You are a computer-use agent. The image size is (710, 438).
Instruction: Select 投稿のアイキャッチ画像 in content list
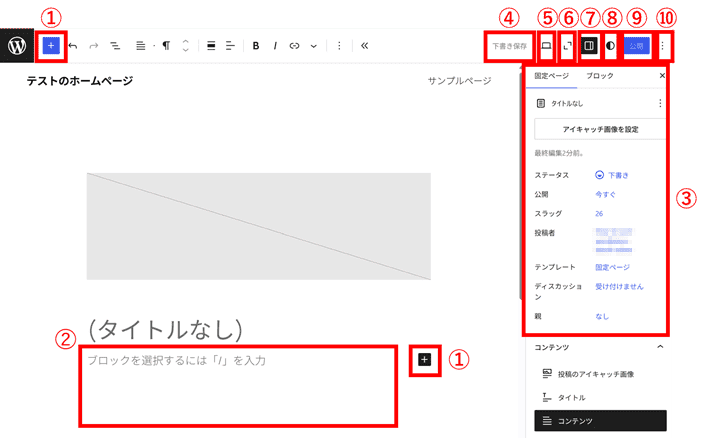(x=600, y=374)
